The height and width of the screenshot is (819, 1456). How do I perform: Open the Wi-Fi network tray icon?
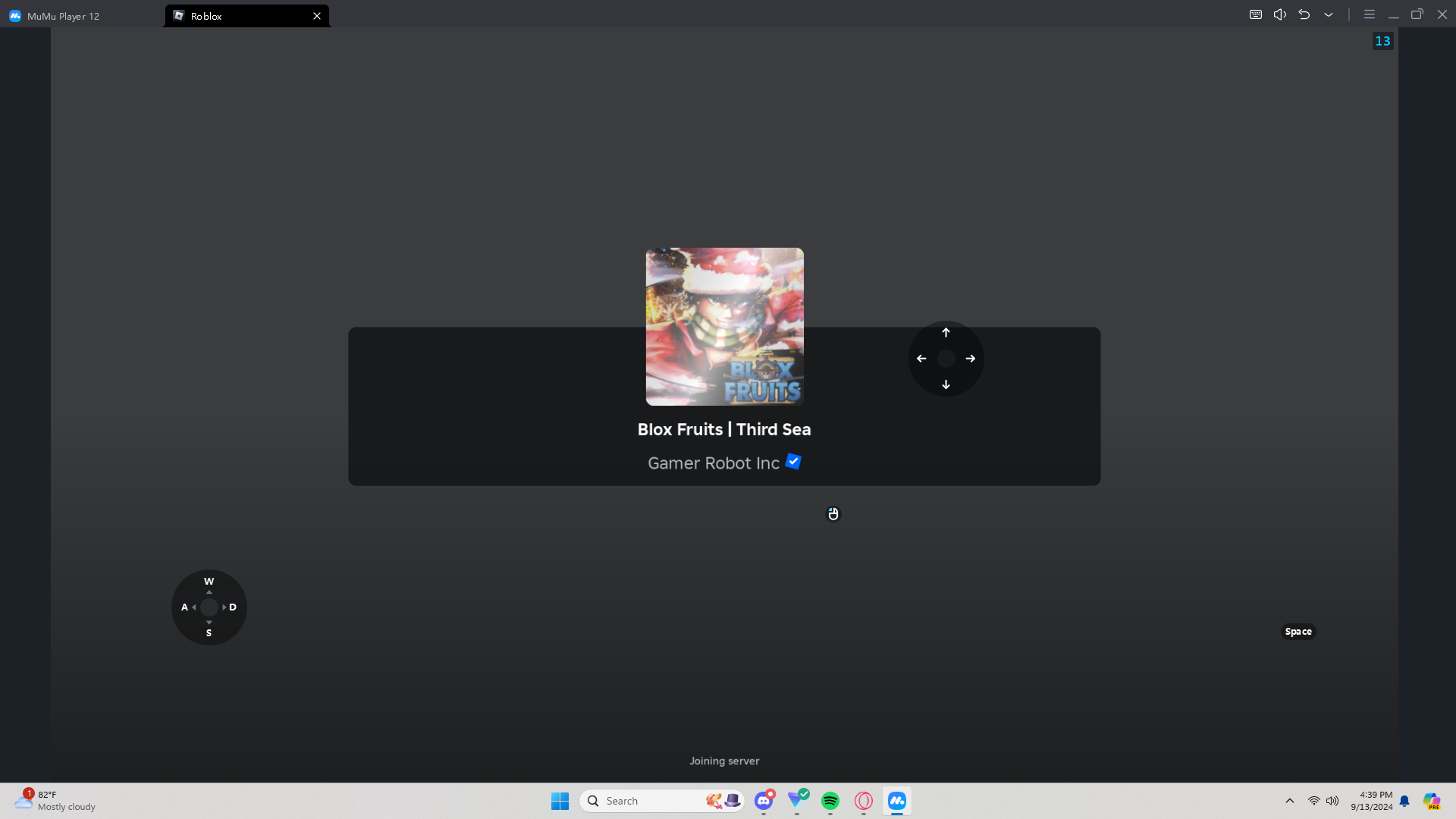(x=1314, y=801)
